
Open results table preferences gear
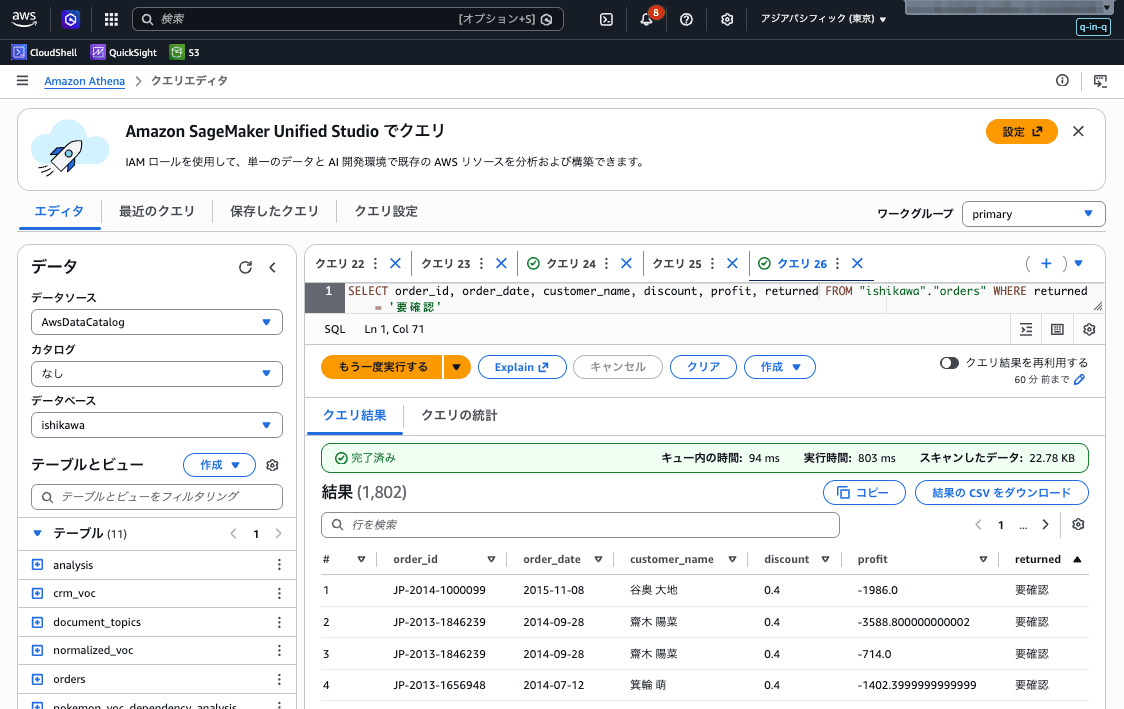pyautogui.click(x=1078, y=525)
